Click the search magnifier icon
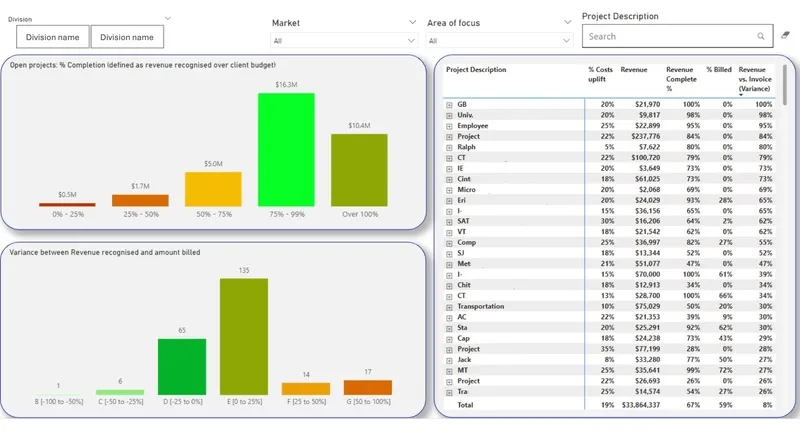The image size is (800, 435). 760,36
